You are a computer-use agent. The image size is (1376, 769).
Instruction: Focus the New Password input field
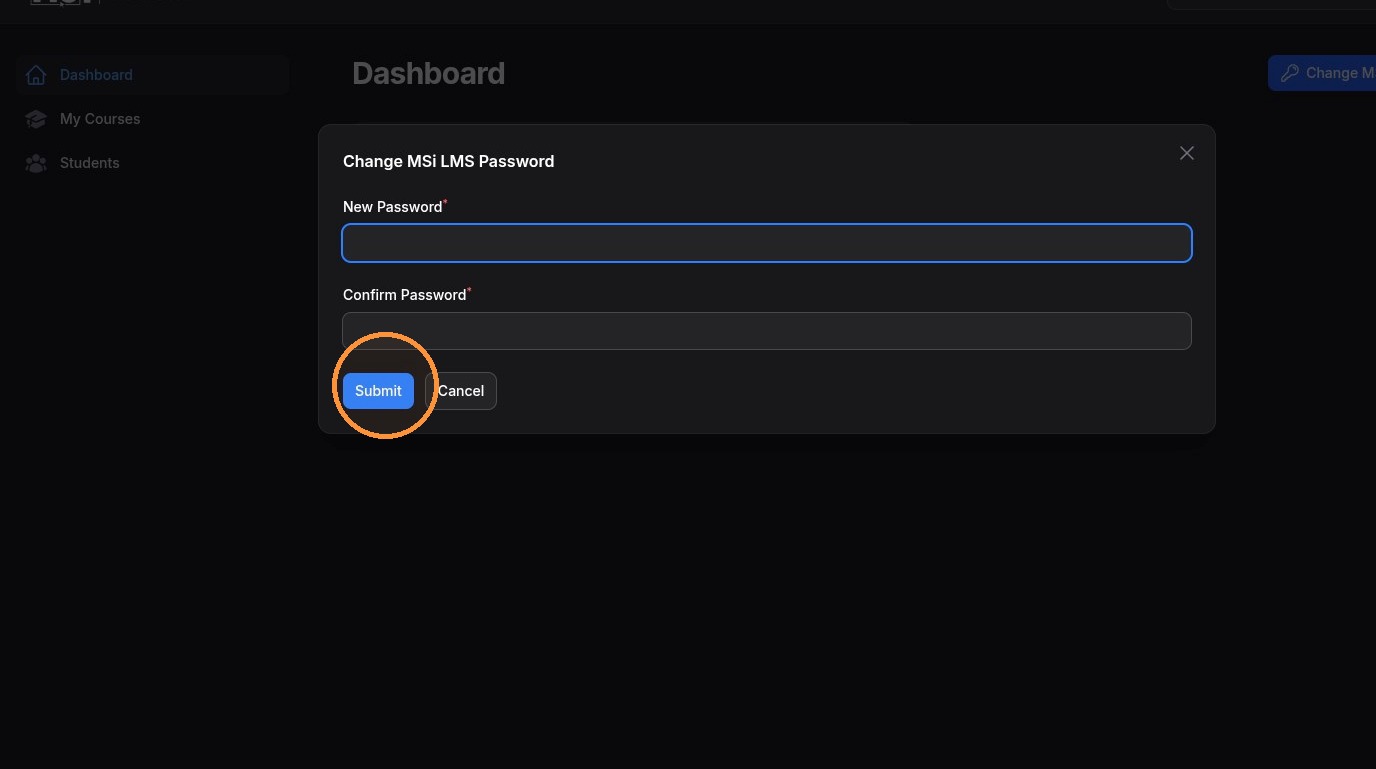coord(767,243)
